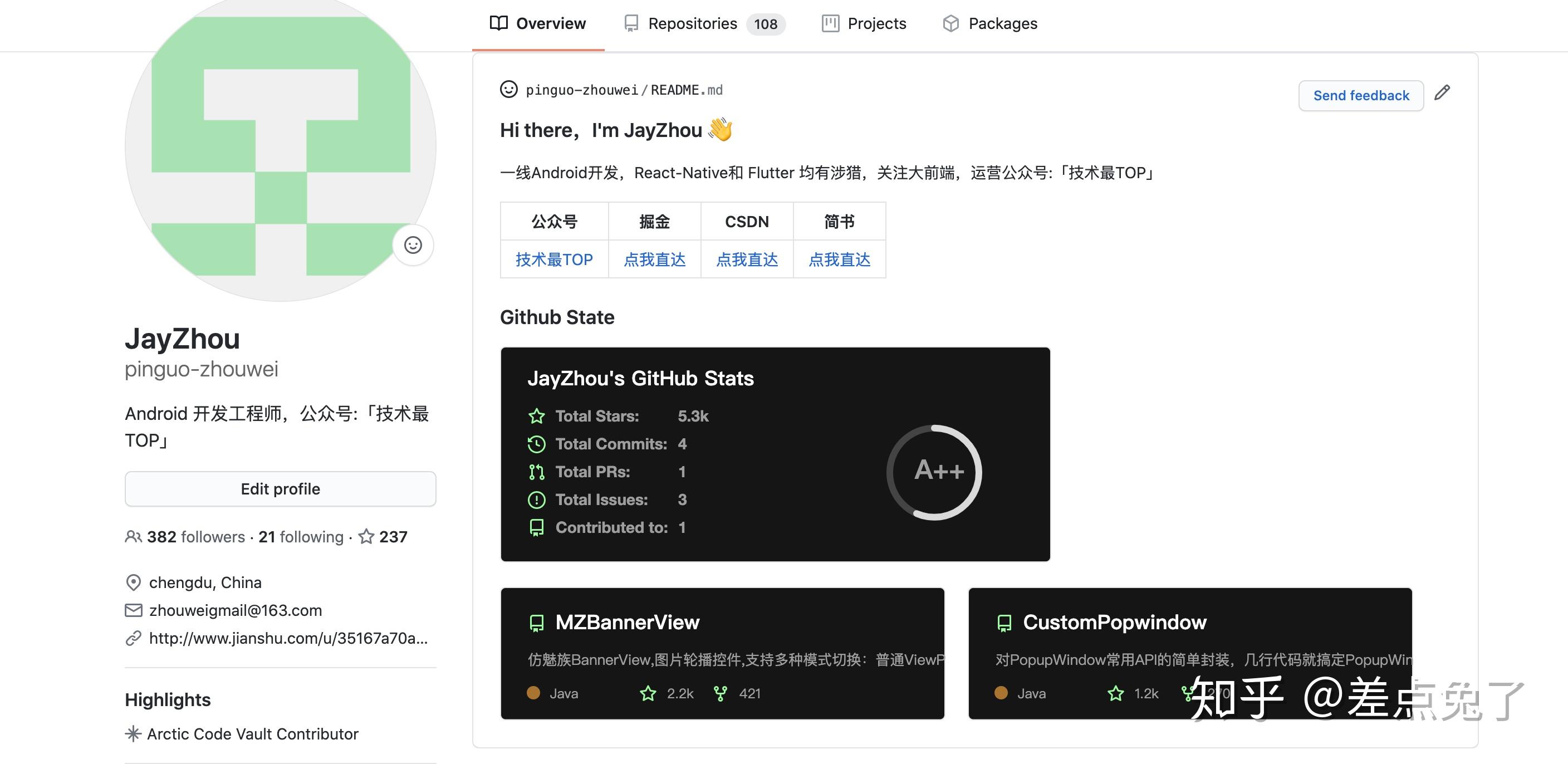Viewport: 1568px width, 764px height.
Task: Click the Send feedback button
Action: pyautogui.click(x=1361, y=95)
